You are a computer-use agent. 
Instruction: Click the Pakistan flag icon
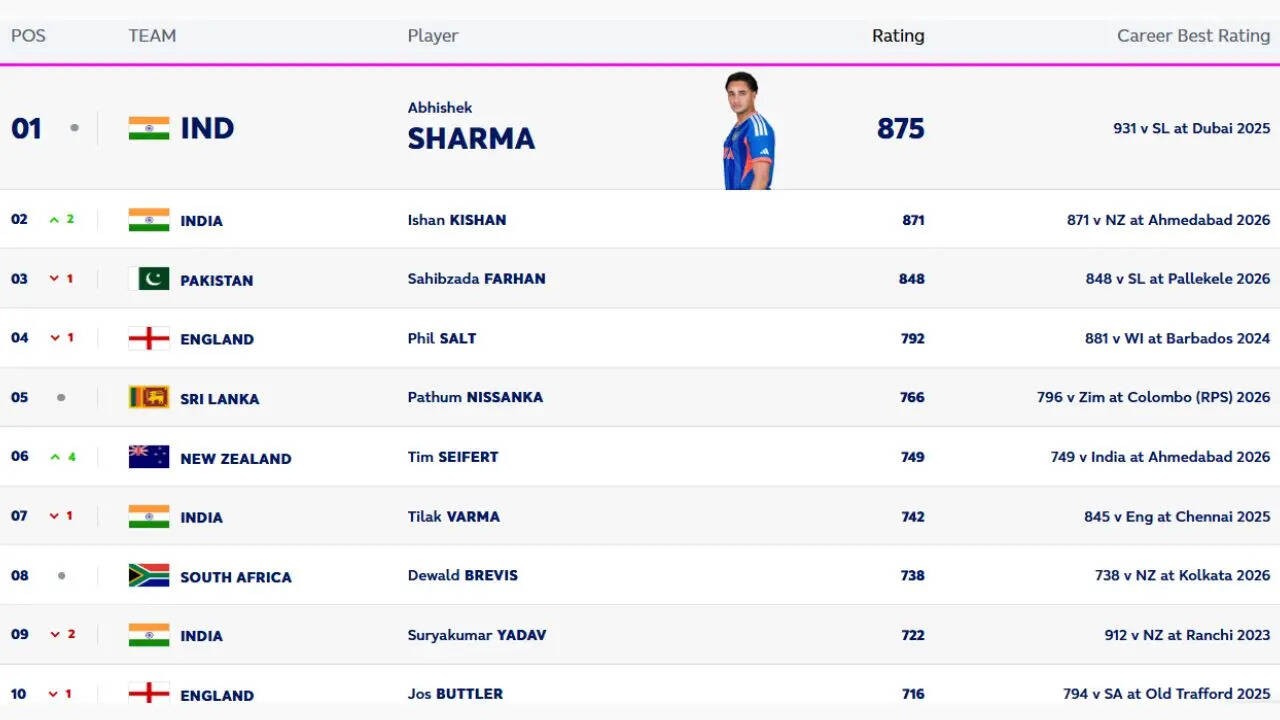[148, 279]
